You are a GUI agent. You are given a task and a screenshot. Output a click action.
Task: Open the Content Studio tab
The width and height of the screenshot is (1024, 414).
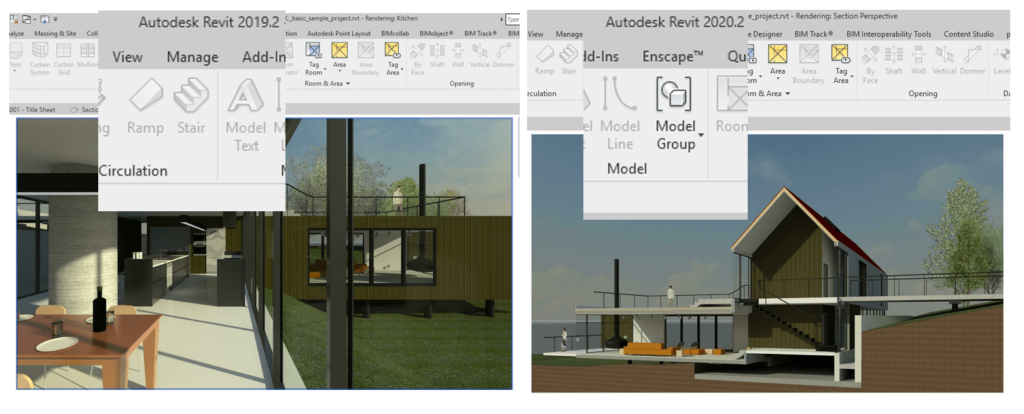[968, 34]
